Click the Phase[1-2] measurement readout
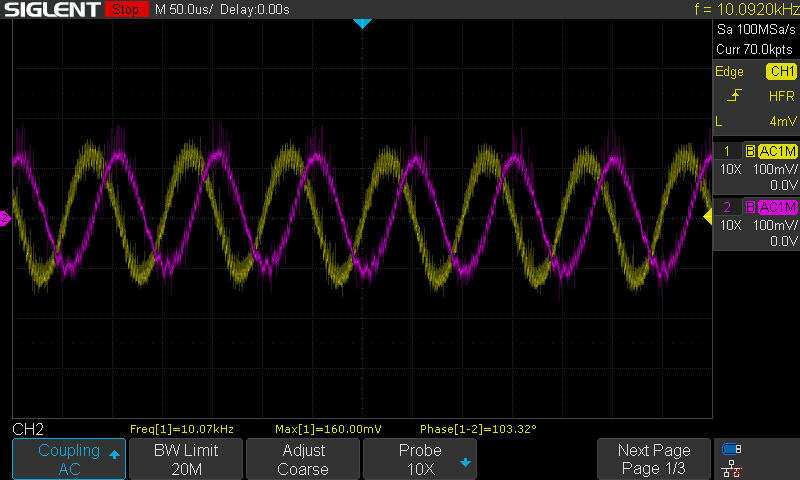 (479, 429)
